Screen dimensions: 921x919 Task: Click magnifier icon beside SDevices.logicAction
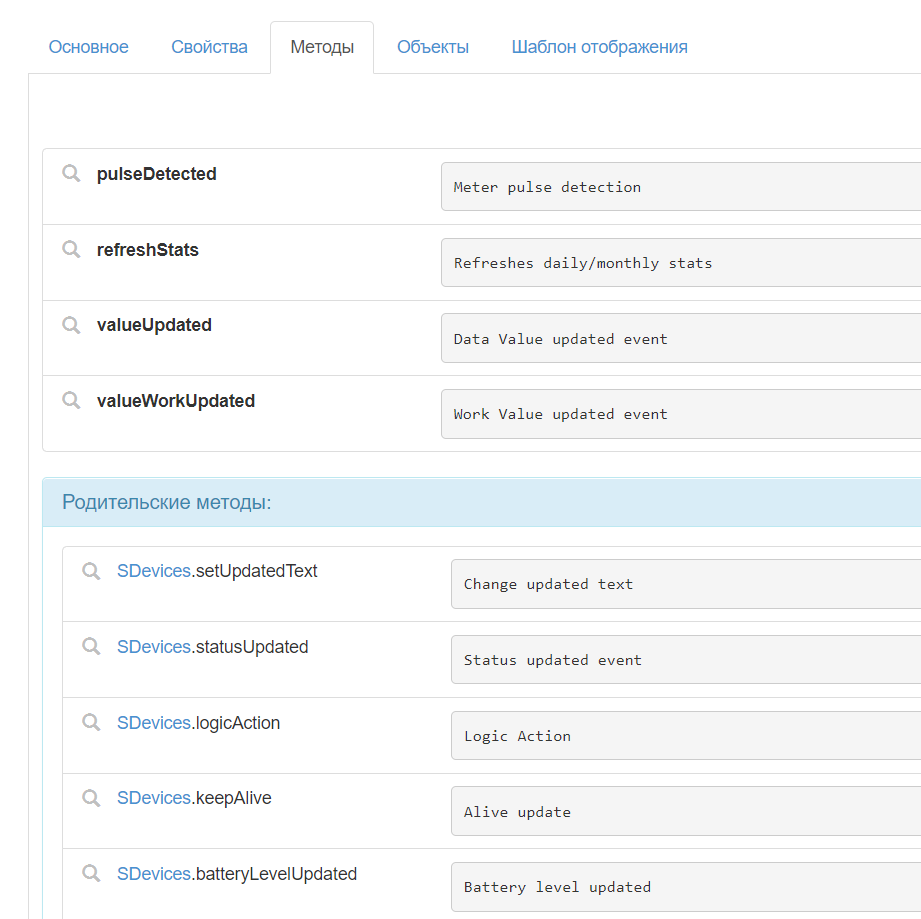tap(91, 722)
